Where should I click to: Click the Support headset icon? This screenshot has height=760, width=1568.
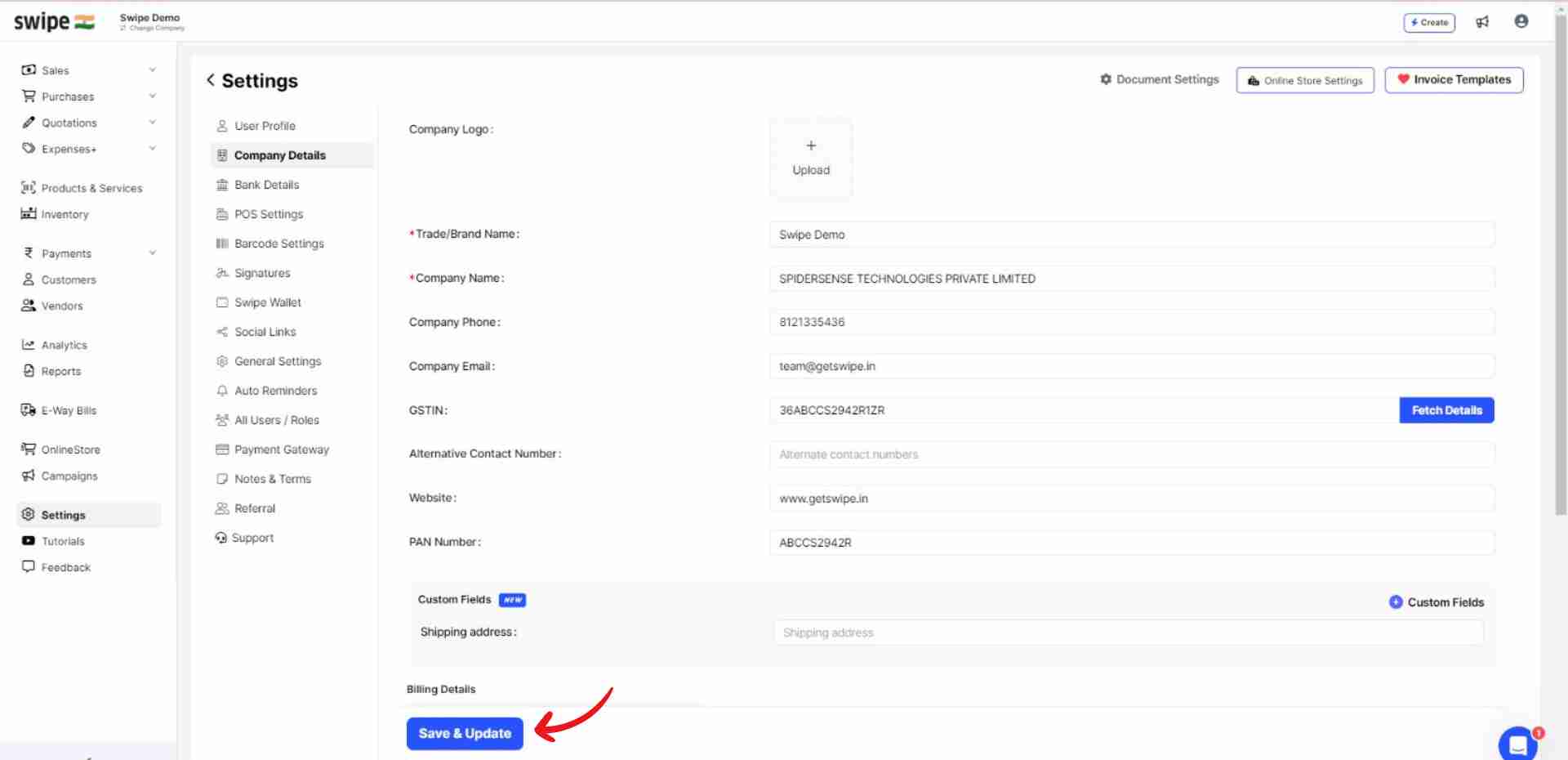click(x=220, y=538)
